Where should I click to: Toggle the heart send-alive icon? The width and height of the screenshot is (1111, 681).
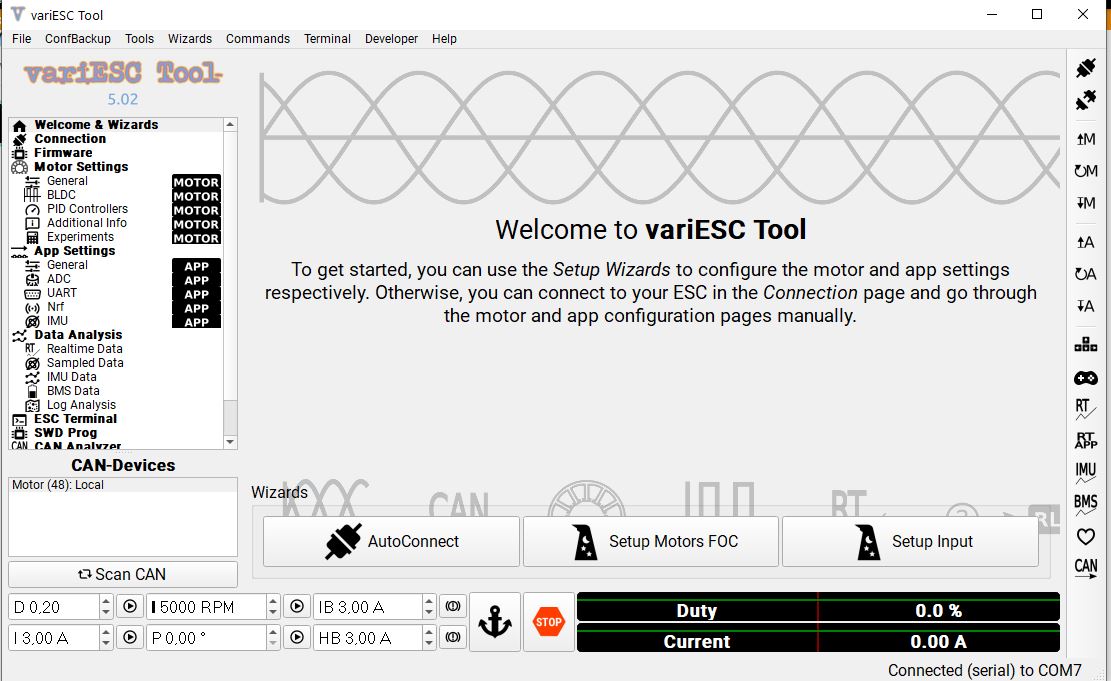(x=1085, y=536)
